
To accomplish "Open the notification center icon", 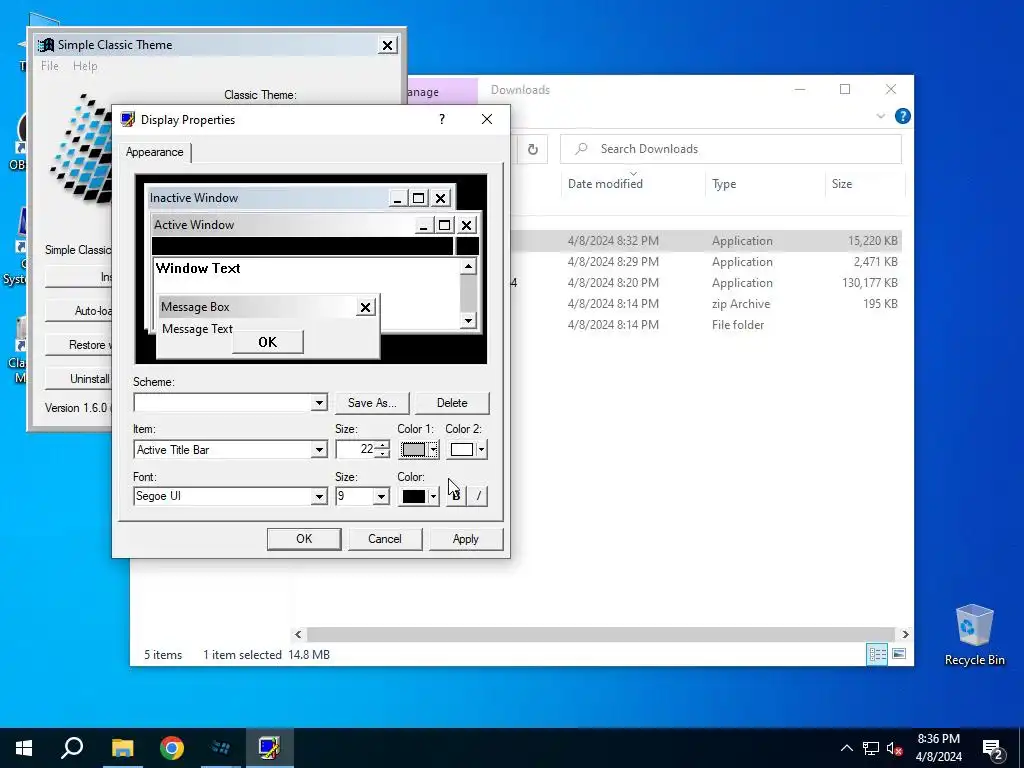I will 993,749.
